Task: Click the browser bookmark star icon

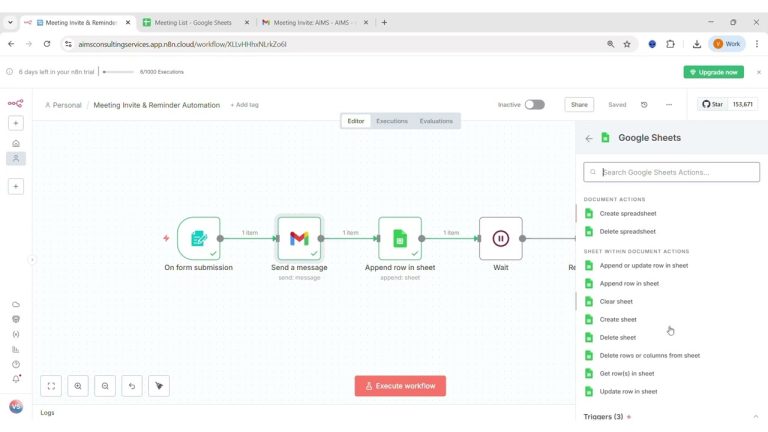Action: 627,44
